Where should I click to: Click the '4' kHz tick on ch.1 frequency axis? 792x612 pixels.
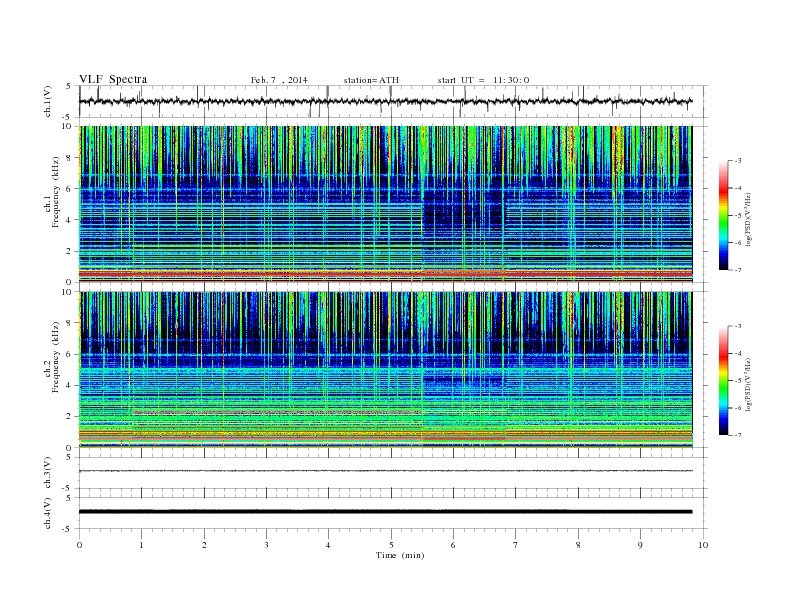(x=69, y=220)
